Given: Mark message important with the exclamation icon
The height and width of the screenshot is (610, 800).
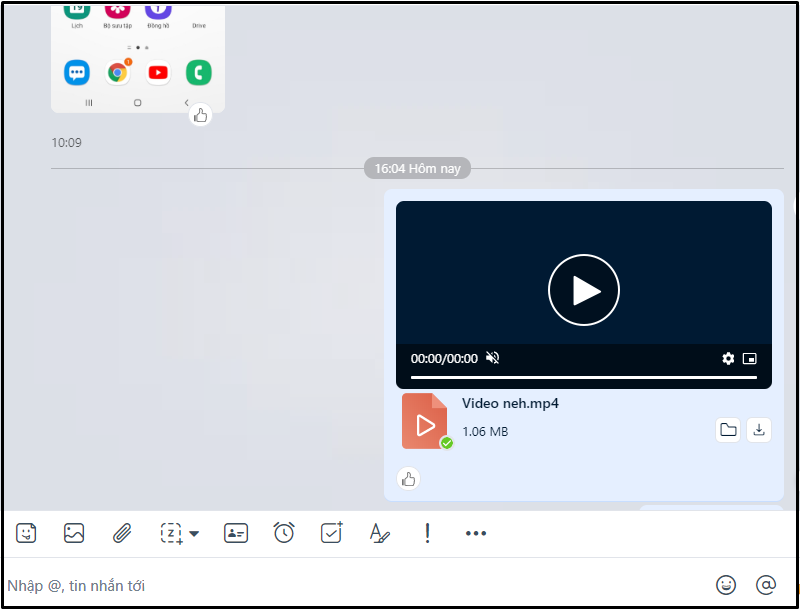Looking at the screenshot, I should (x=427, y=533).
